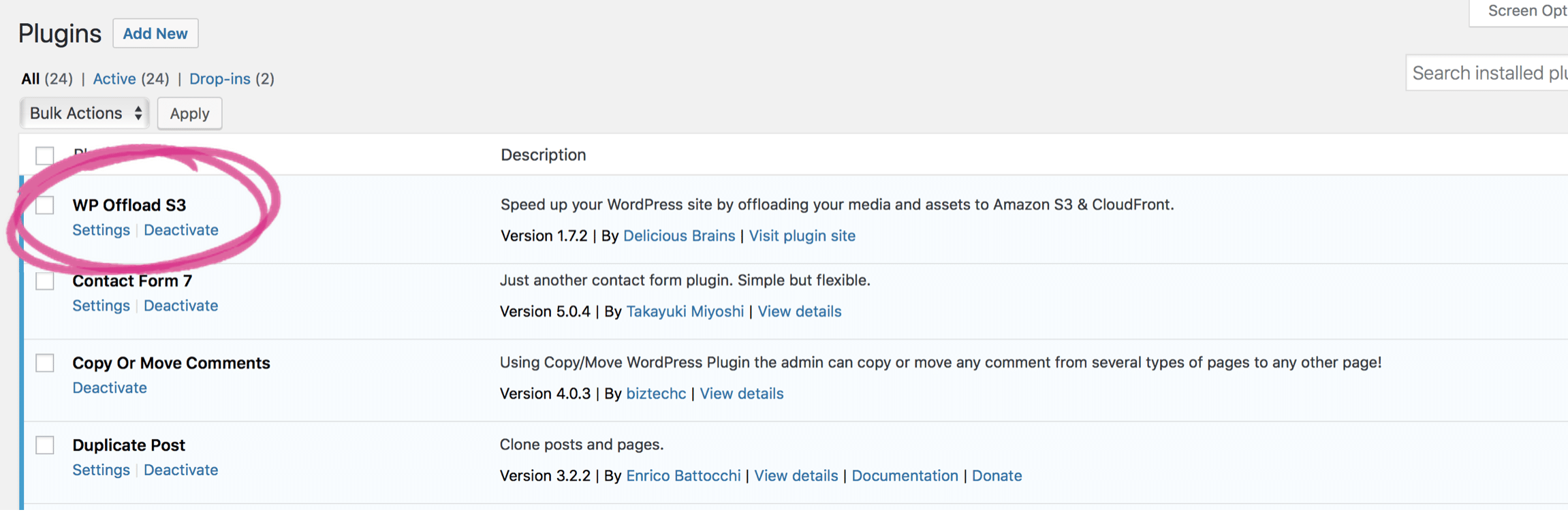The height and width of the screenshot is (512, 1568).
Task: Open Enrico Battocchi author link
Action: pos(683,476)
